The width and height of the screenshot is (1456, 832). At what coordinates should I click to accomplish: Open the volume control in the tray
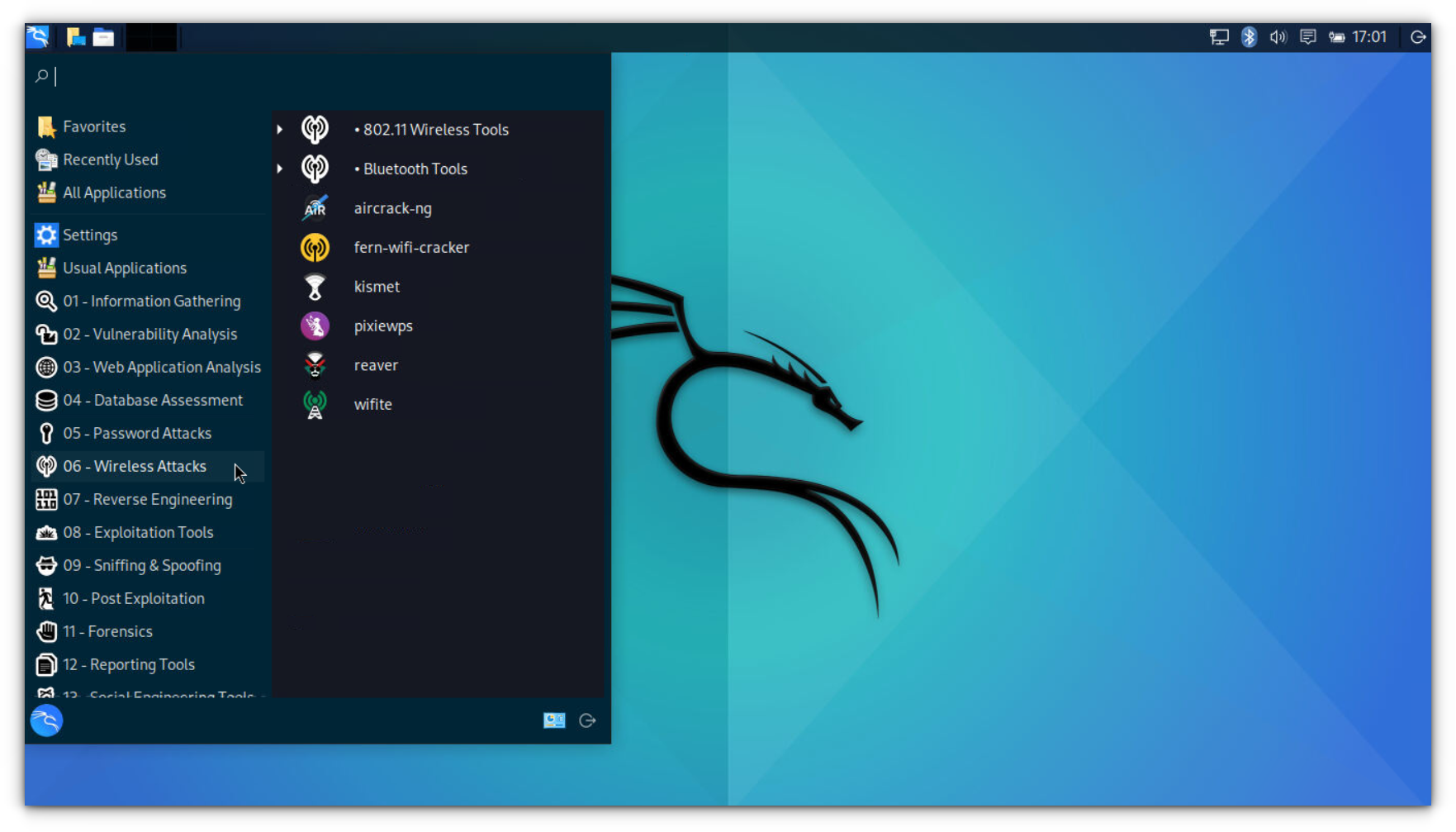pyautogui.click(x=1278, y=36)
